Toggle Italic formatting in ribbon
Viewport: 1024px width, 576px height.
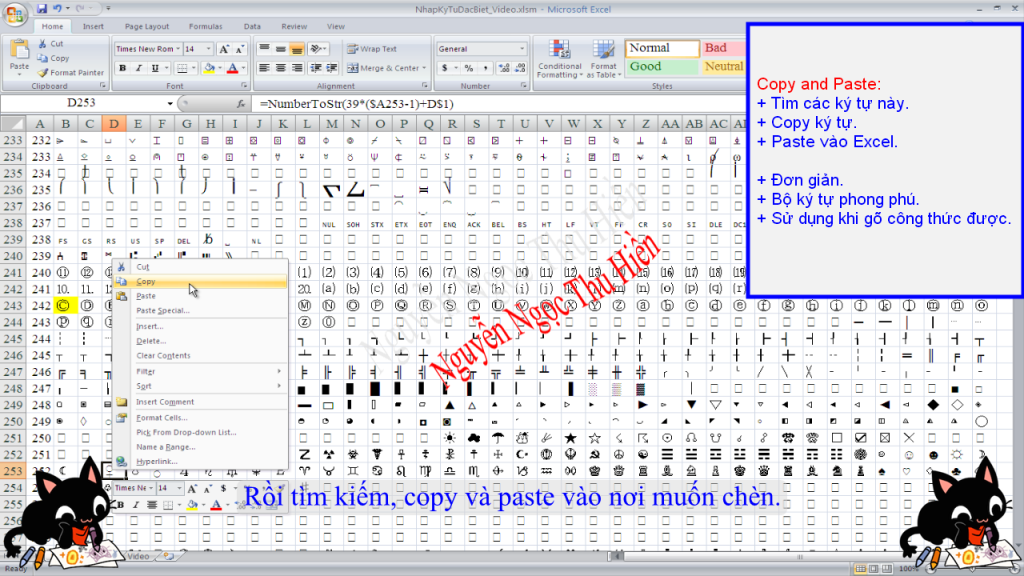138,68
